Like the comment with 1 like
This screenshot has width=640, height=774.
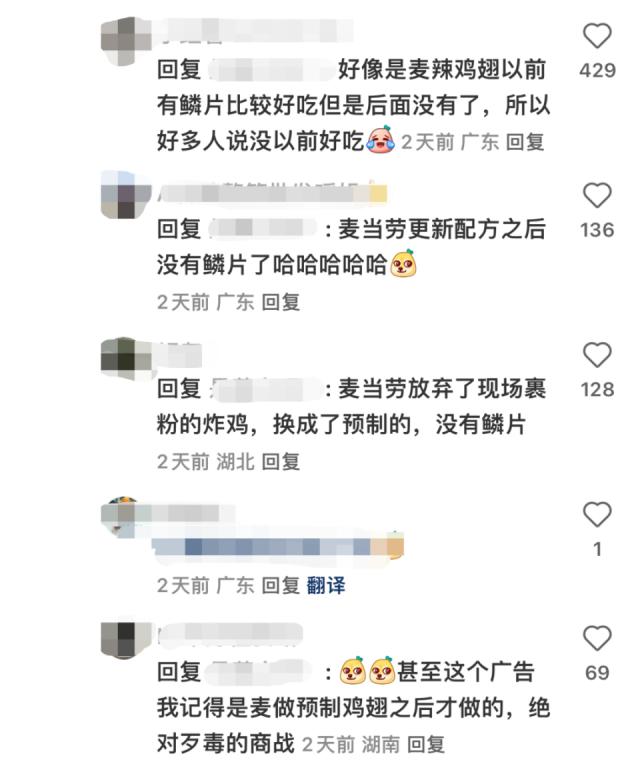click(597, 514)
